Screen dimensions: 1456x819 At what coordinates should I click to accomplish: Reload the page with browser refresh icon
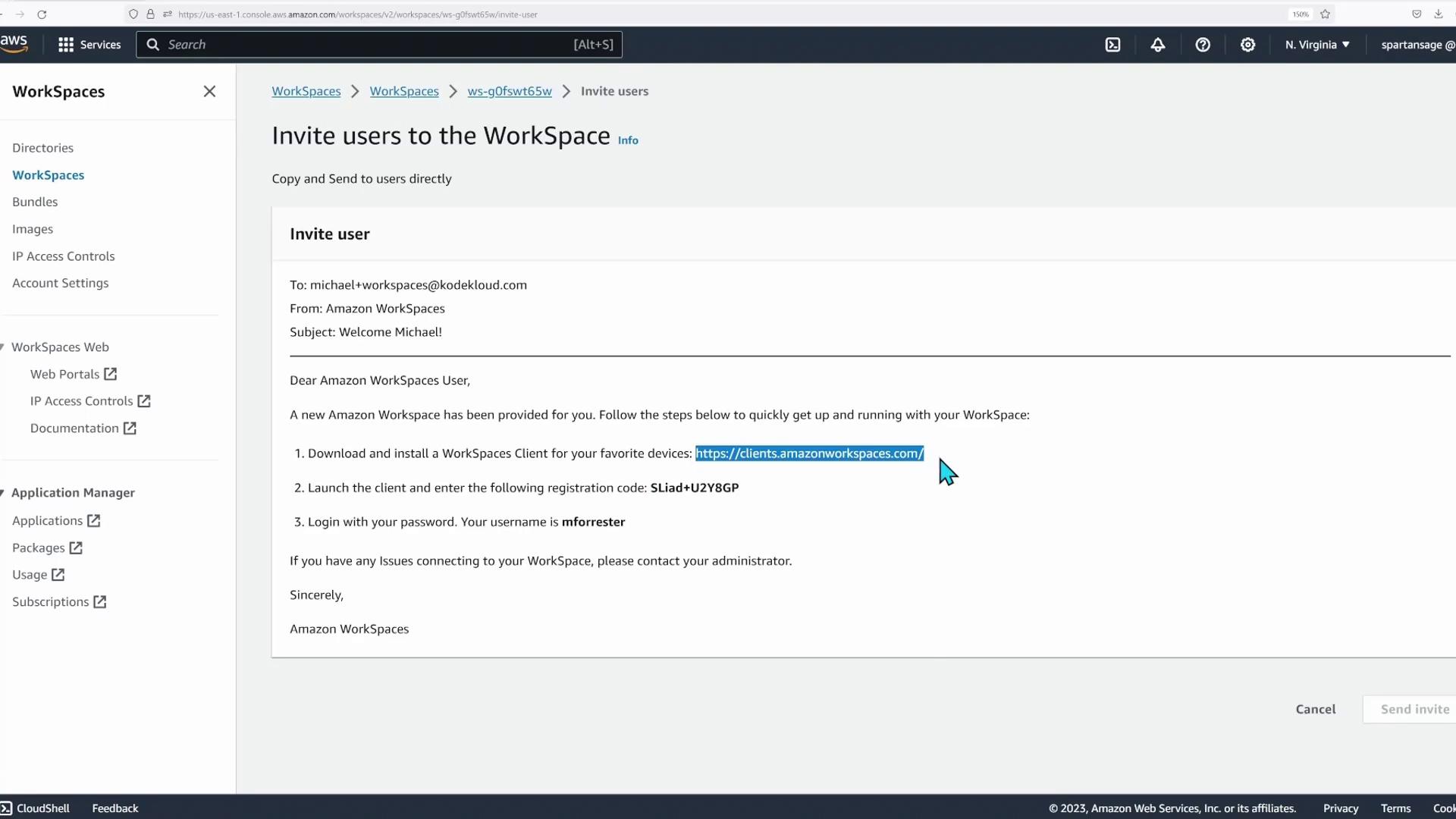(x=42, y=14)
